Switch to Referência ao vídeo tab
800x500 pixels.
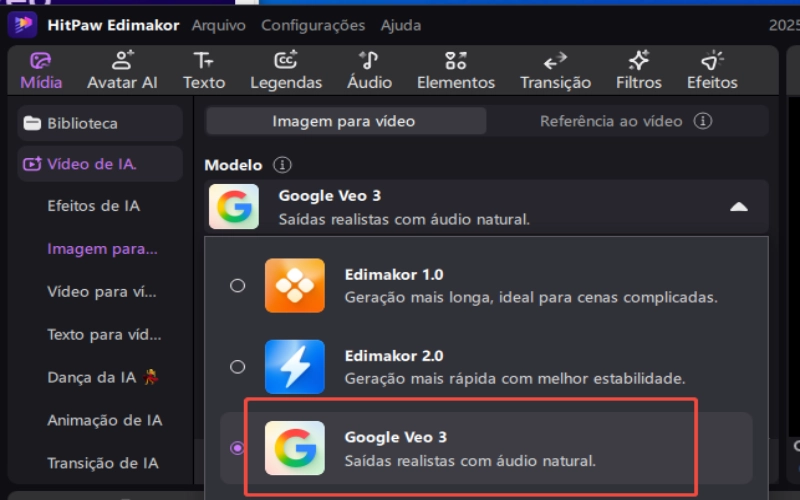pos(625,121)
